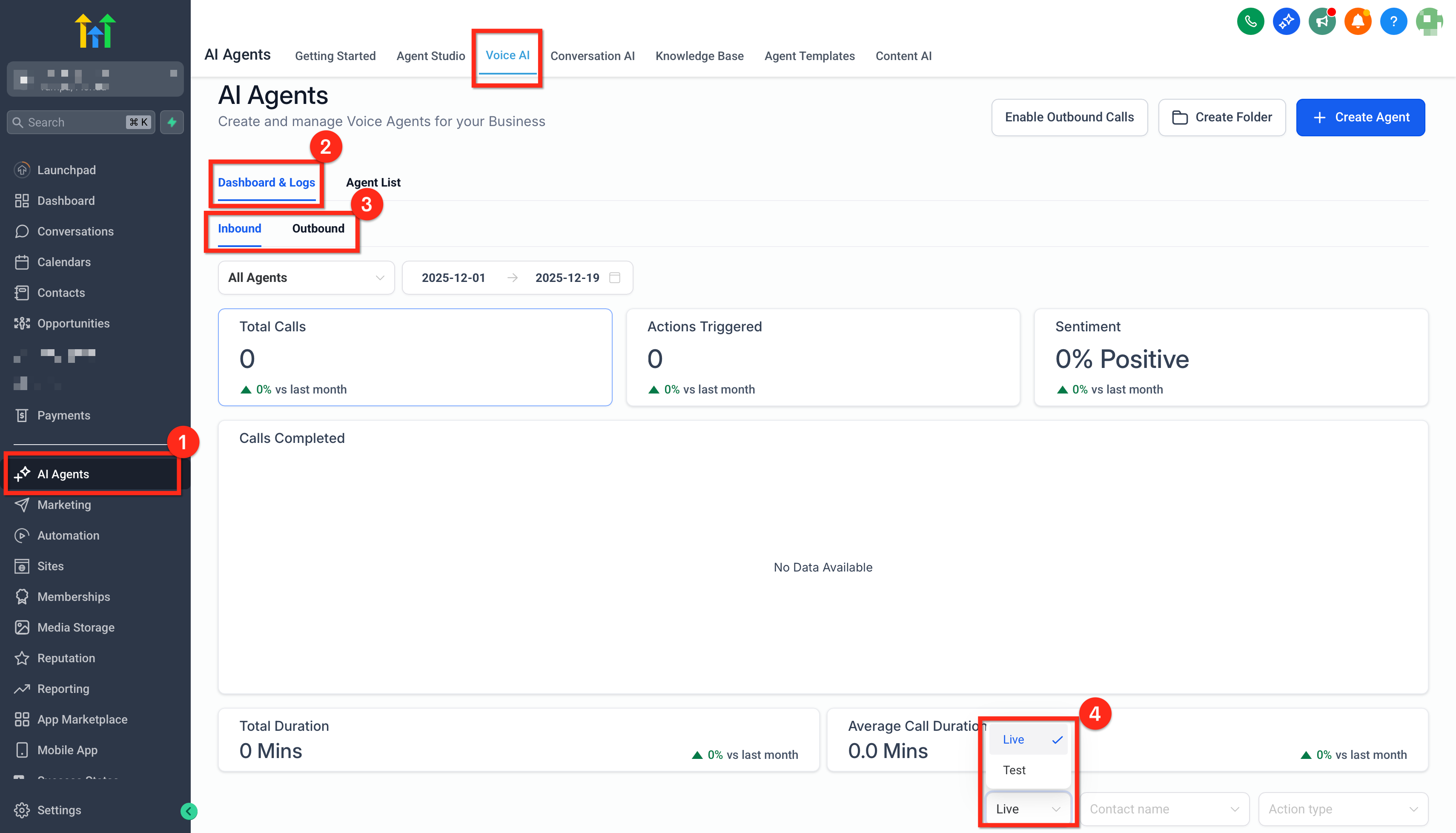Click the green phone dialer icon
The height and width of the screenshot is (833, 1456).
click(1250, 22)
